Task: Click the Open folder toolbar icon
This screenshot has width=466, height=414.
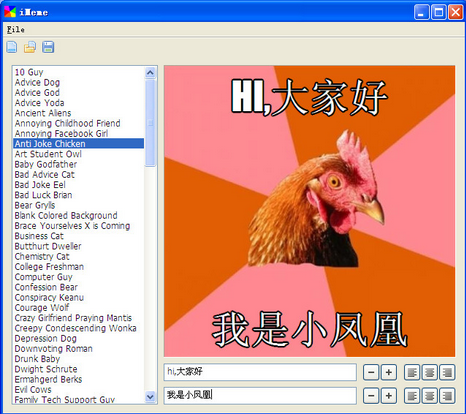Action: [x=30, y=47]
